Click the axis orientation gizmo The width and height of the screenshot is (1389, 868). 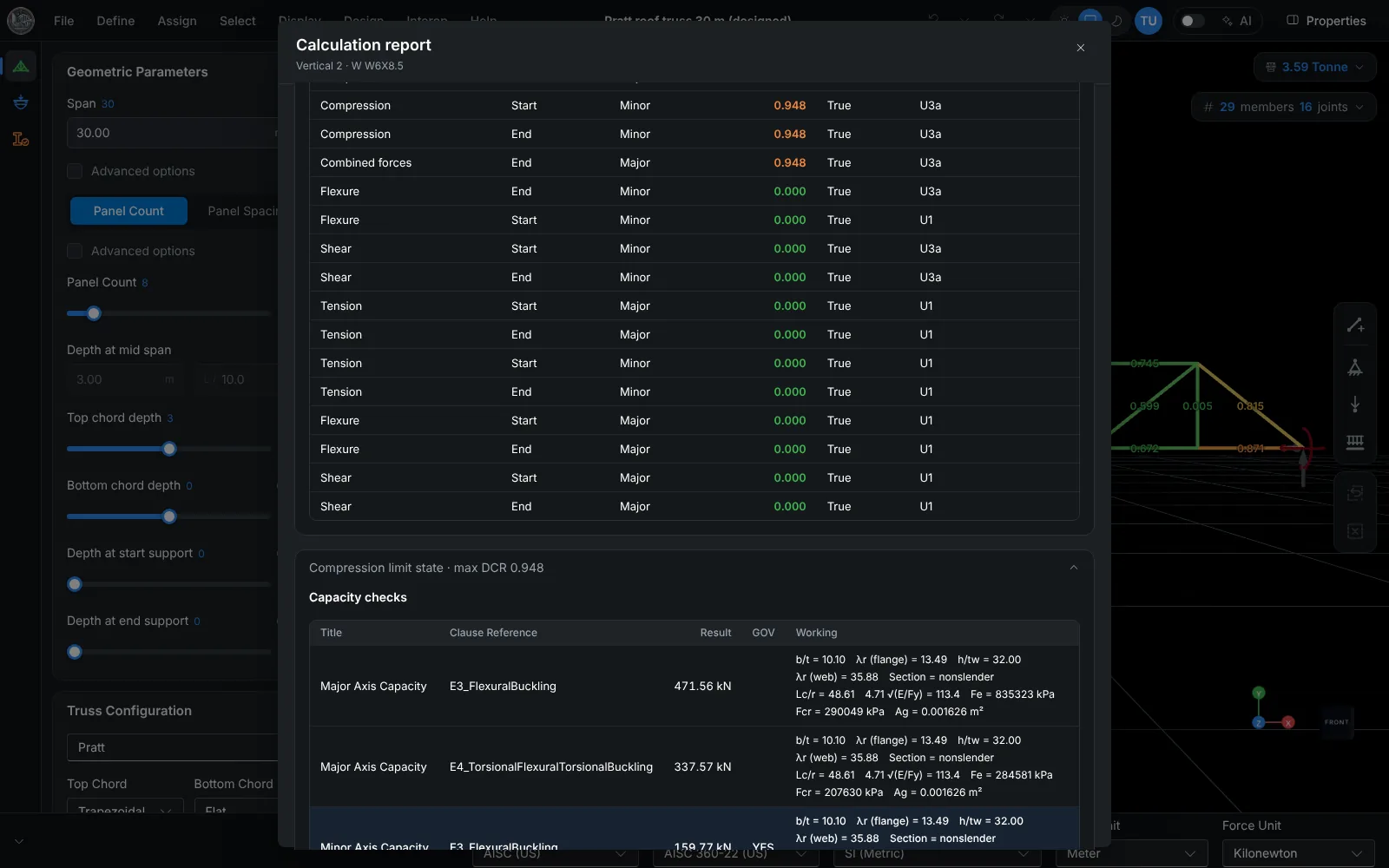[1273, 708]
